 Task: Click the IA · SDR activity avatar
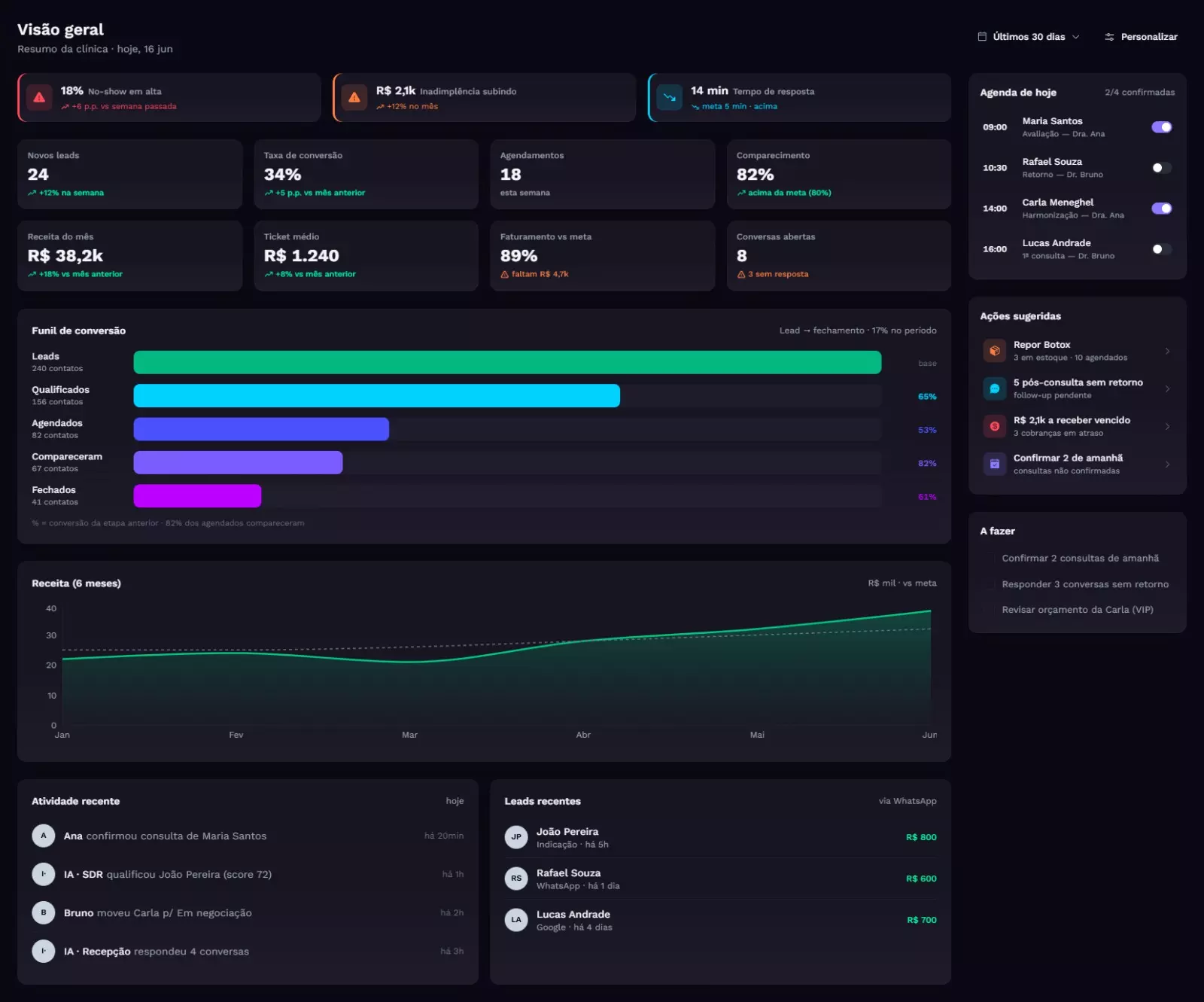coord(44,874)
